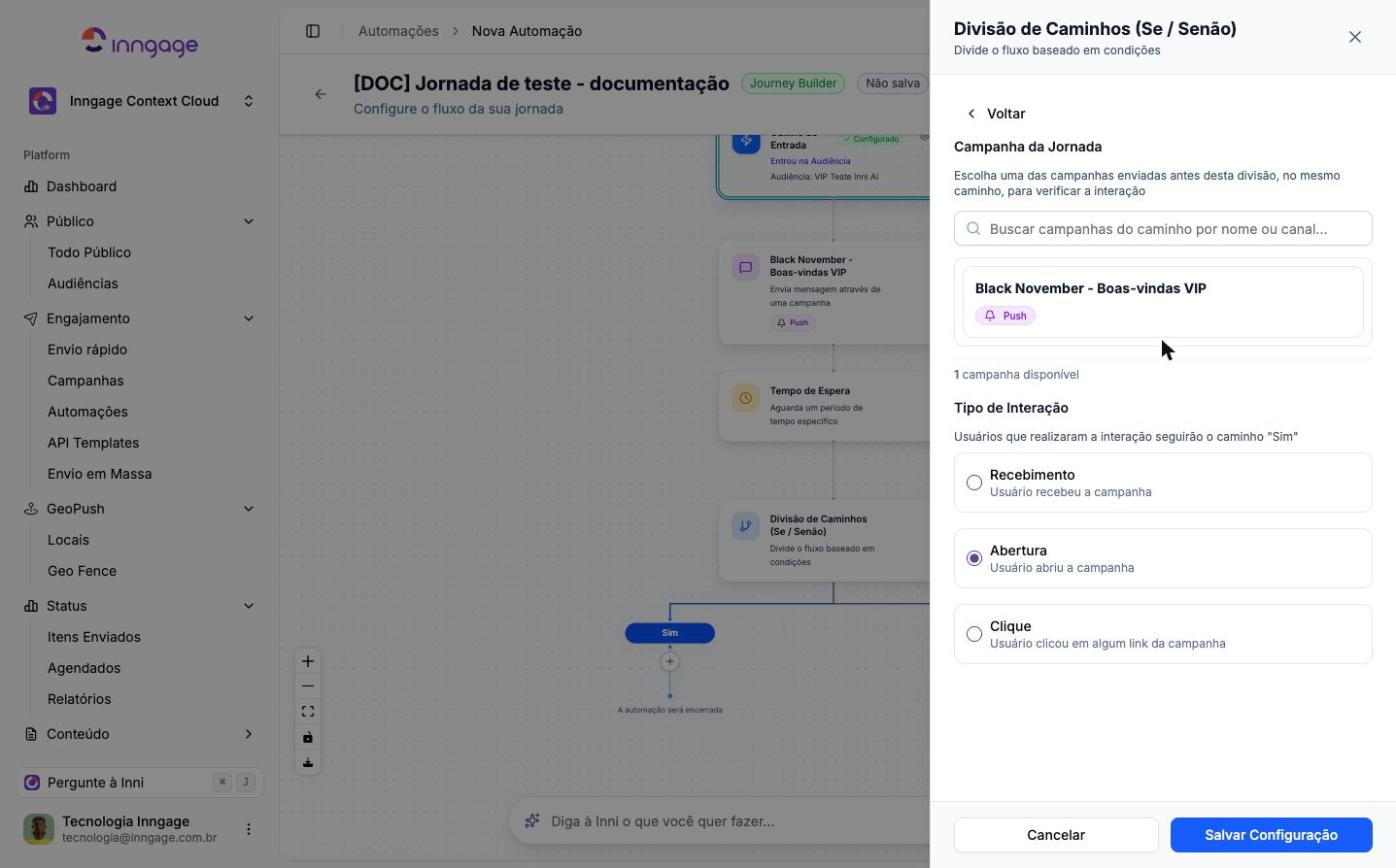Toggle the sidebar panel icon

313,31
